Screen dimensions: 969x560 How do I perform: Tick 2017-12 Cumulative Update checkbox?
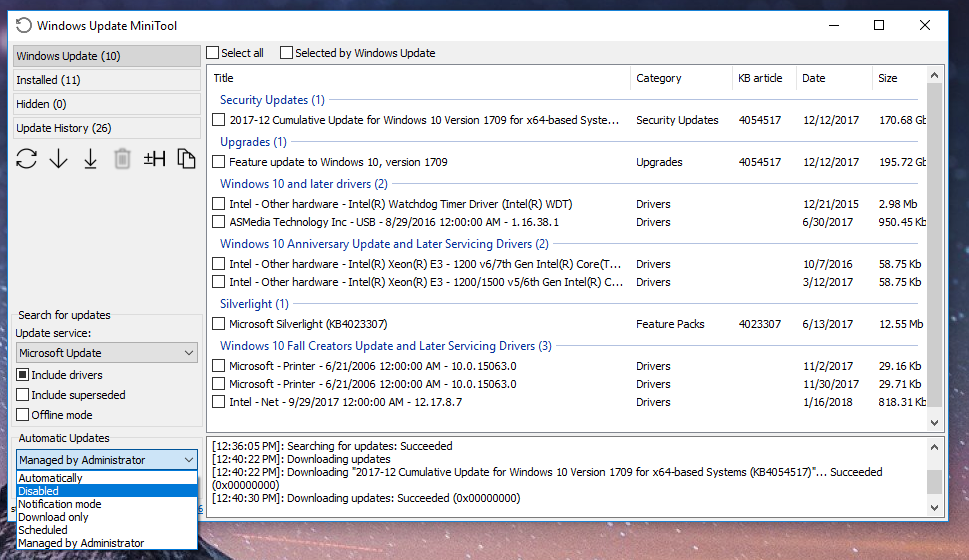(x=218, y=120)
